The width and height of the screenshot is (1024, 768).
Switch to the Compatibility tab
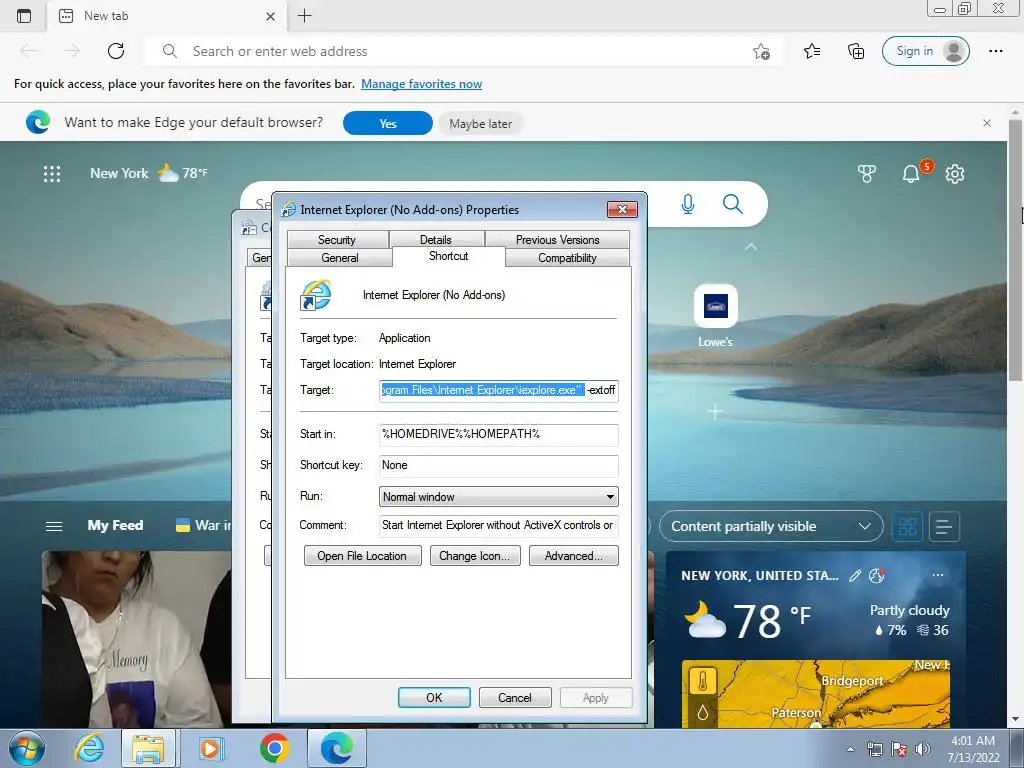pos(568,258)
